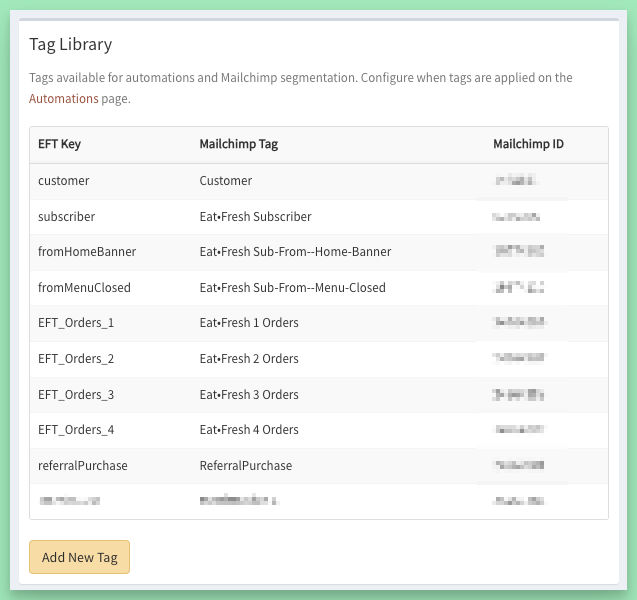637x600 pixels.
Task: Click the fromHomeBanner key cell
Action: click(x=87, y=252)
